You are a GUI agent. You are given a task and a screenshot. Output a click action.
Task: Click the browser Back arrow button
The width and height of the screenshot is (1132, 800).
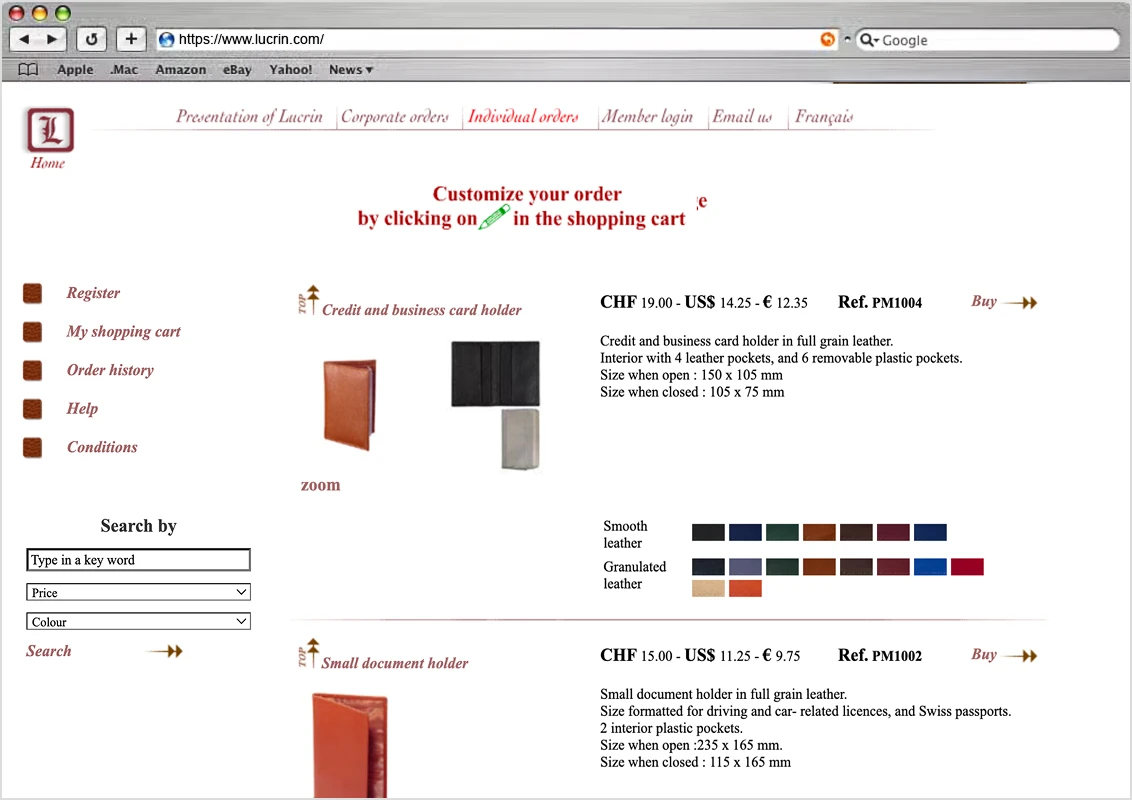(x=24, y=39)
